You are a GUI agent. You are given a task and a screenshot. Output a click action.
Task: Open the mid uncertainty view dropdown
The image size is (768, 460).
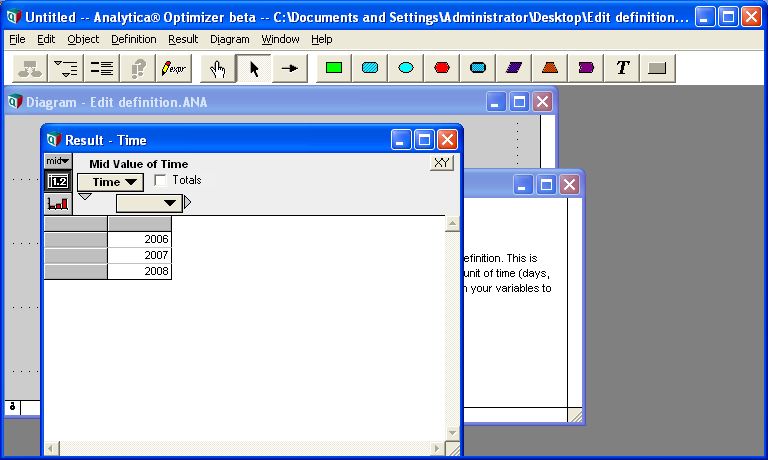coord(58,161)
